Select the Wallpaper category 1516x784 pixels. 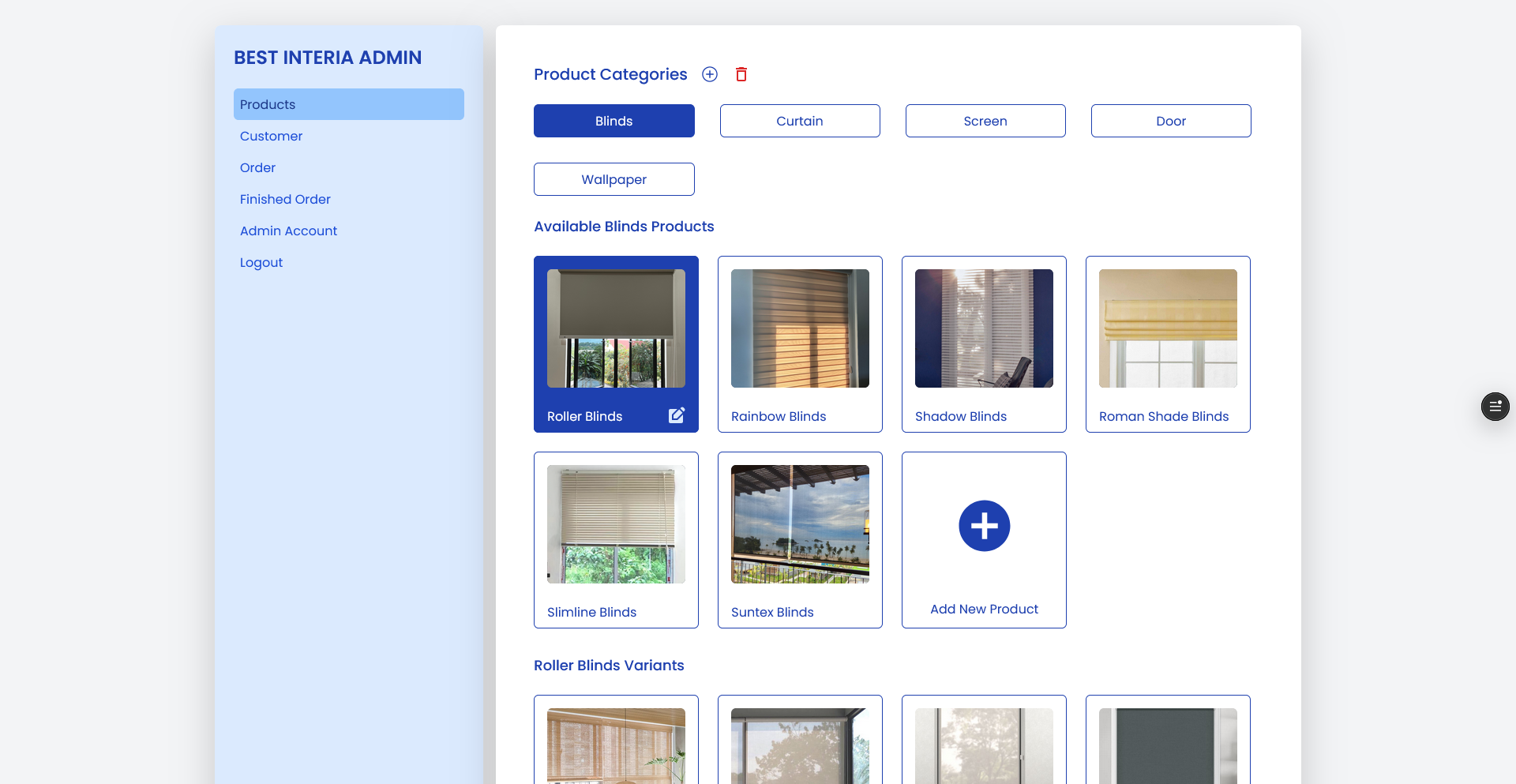click(x=614, y=178)
